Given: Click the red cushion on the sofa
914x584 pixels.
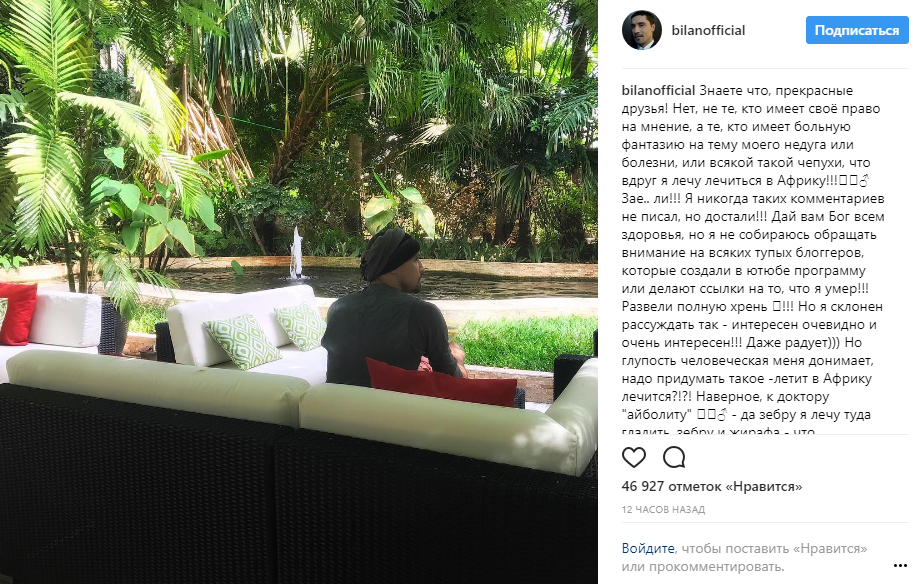Looking at the screenshot, I should [441, 382].
